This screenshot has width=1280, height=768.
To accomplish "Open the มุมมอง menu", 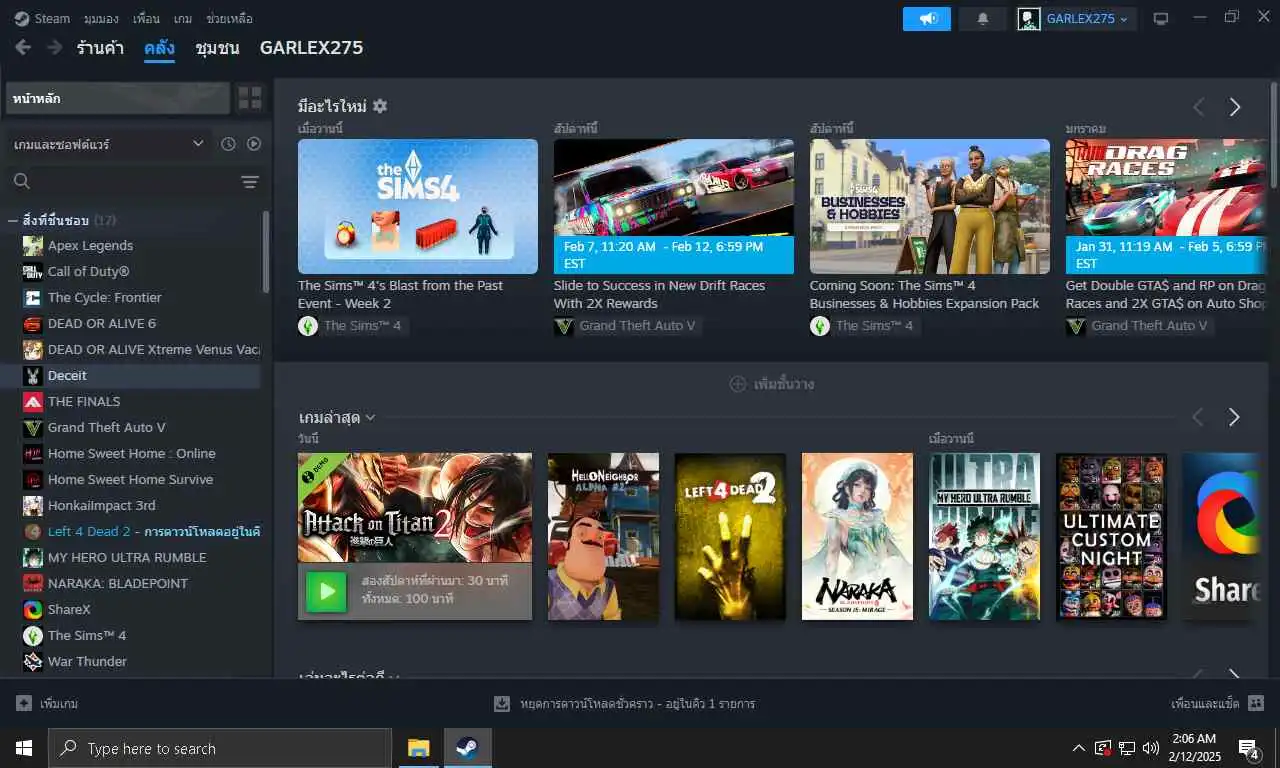I will [x=102, y=19].
